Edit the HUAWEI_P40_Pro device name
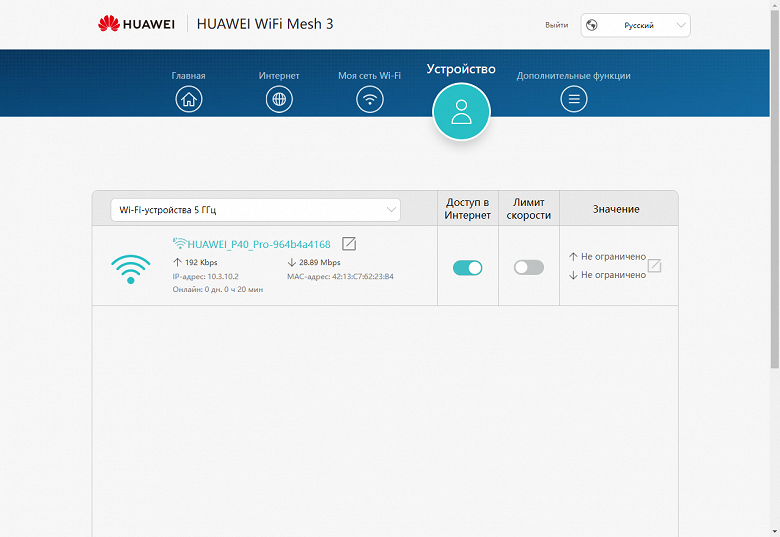The height and width of the screenshot is (537, 780). pyautogui.click(x=349, y=244)
